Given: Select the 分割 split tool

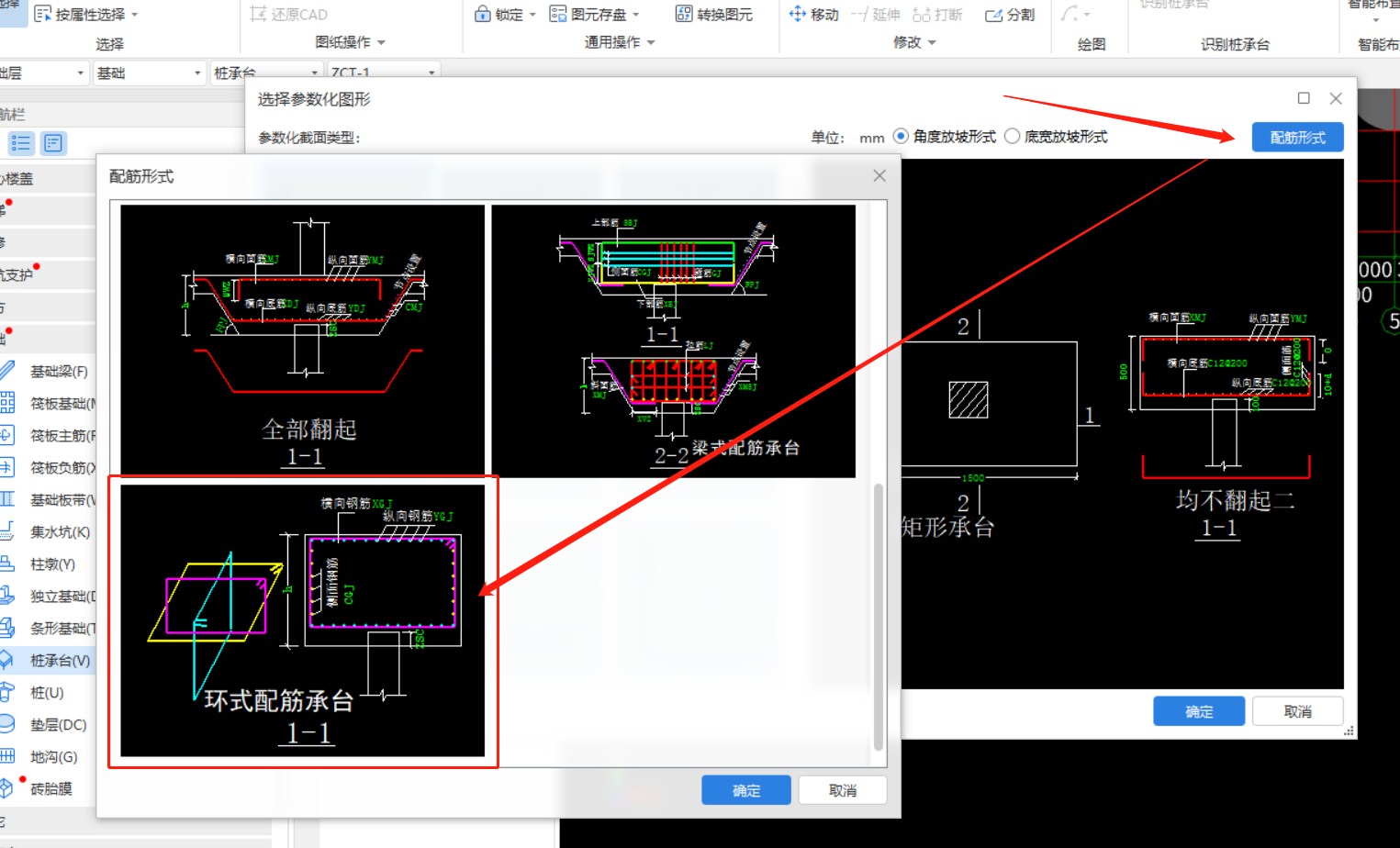Looking at the screenshot, I should click(x=1010, y=14).
